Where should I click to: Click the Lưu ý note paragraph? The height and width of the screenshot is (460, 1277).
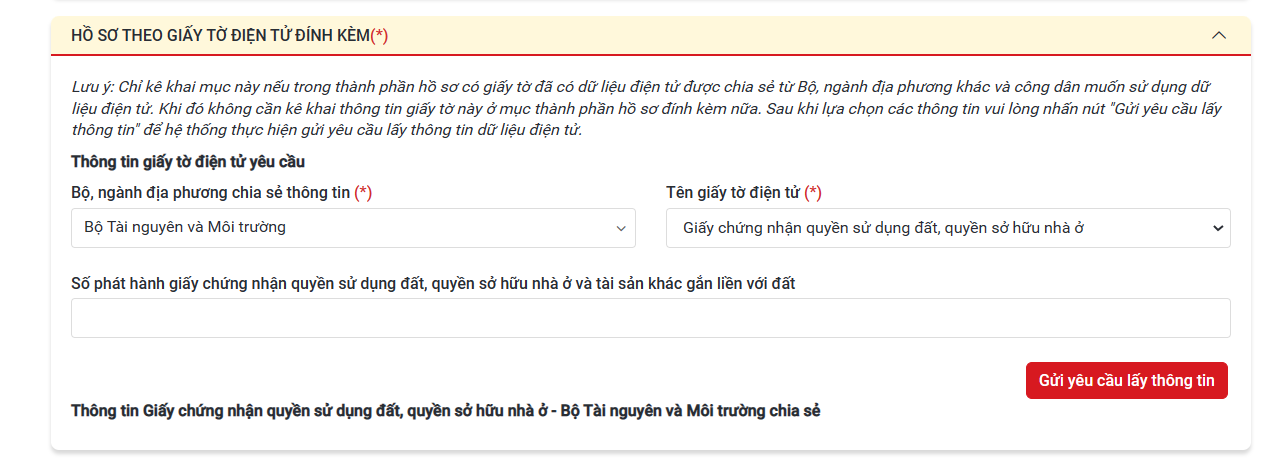pos(646,107)
